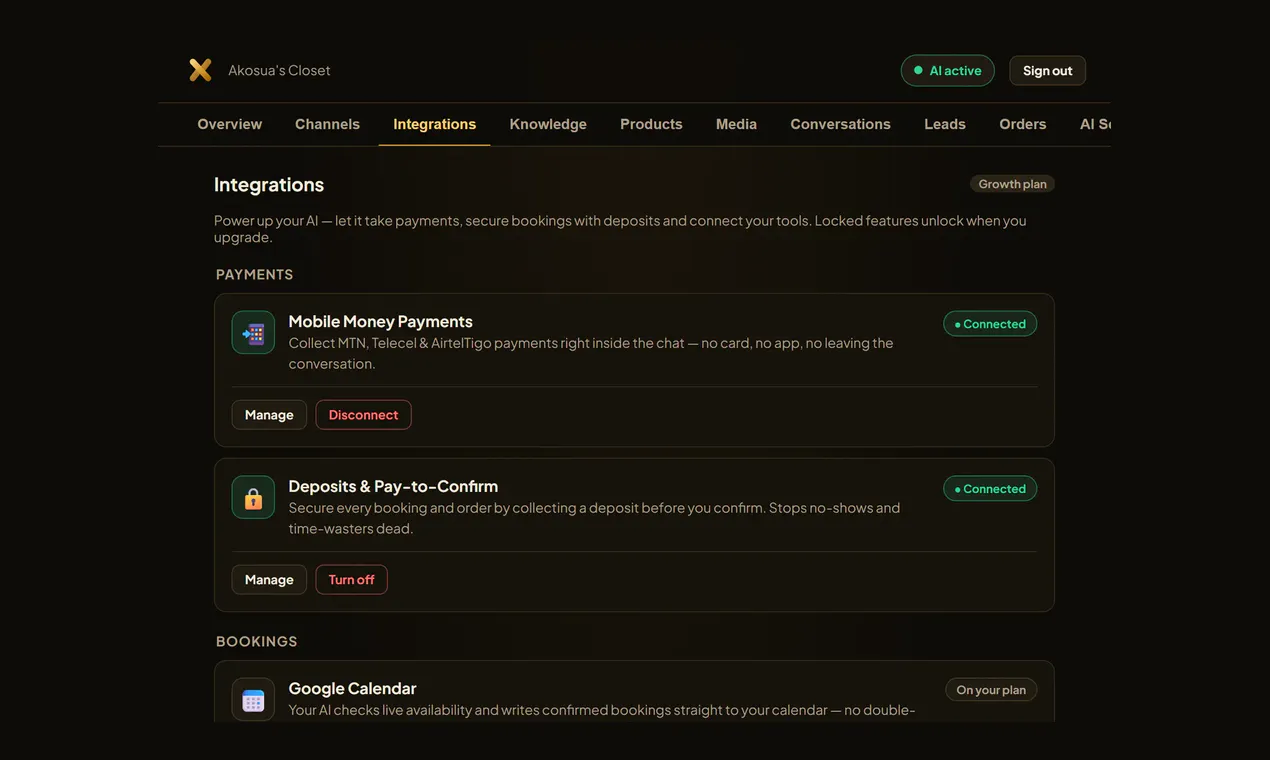Go to the Knowledge tab

[548, 124]
